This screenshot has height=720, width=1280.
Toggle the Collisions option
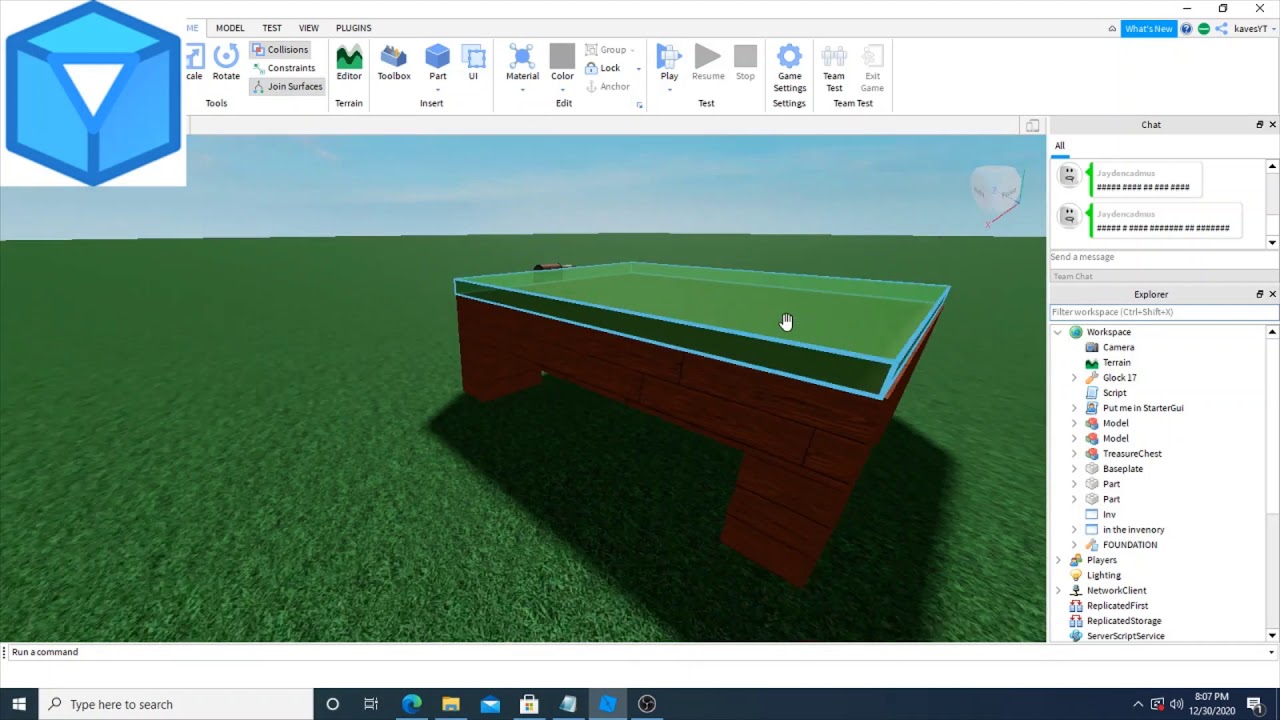point(280,49)
